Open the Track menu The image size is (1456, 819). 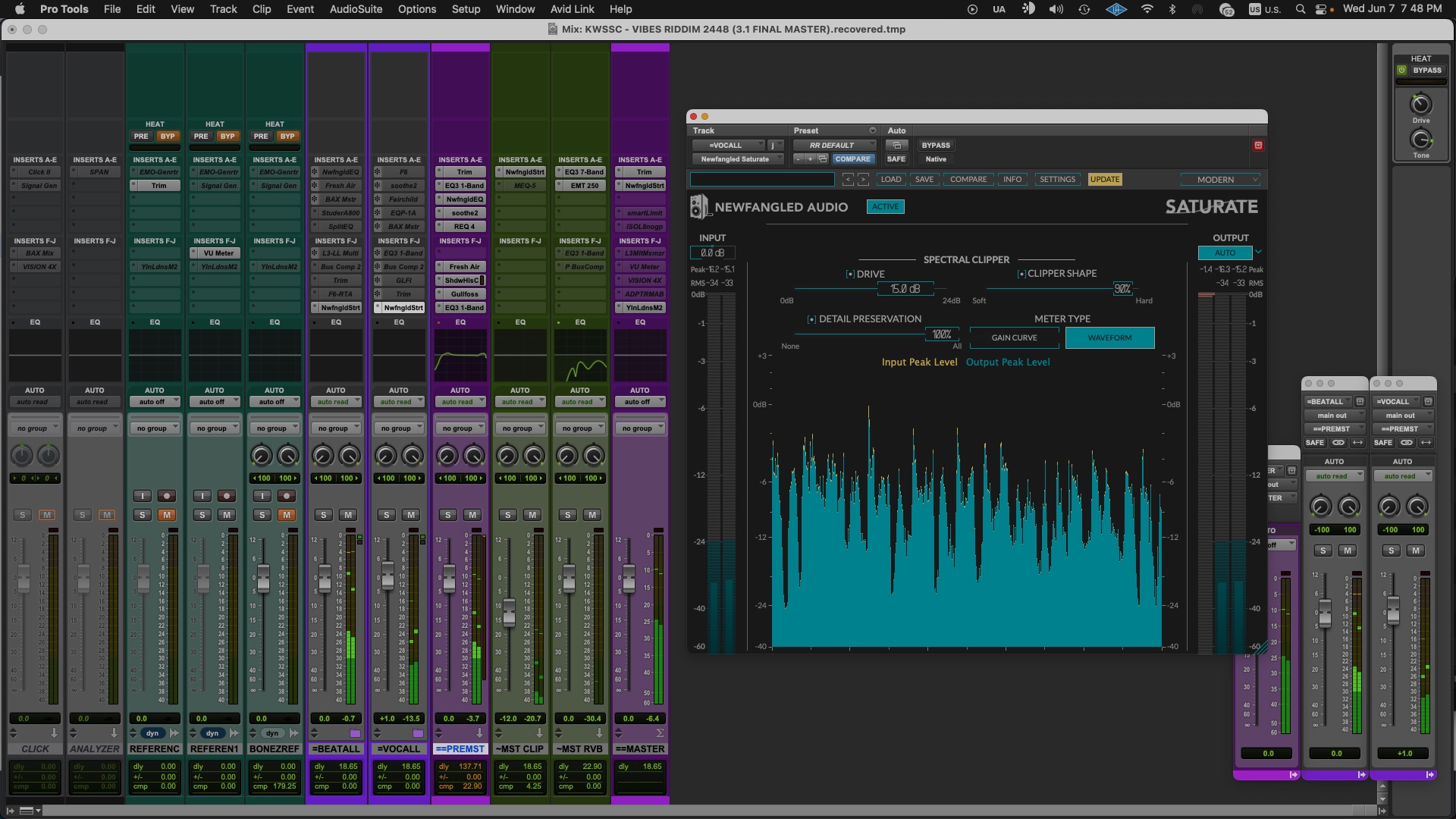tap(224, 9)
